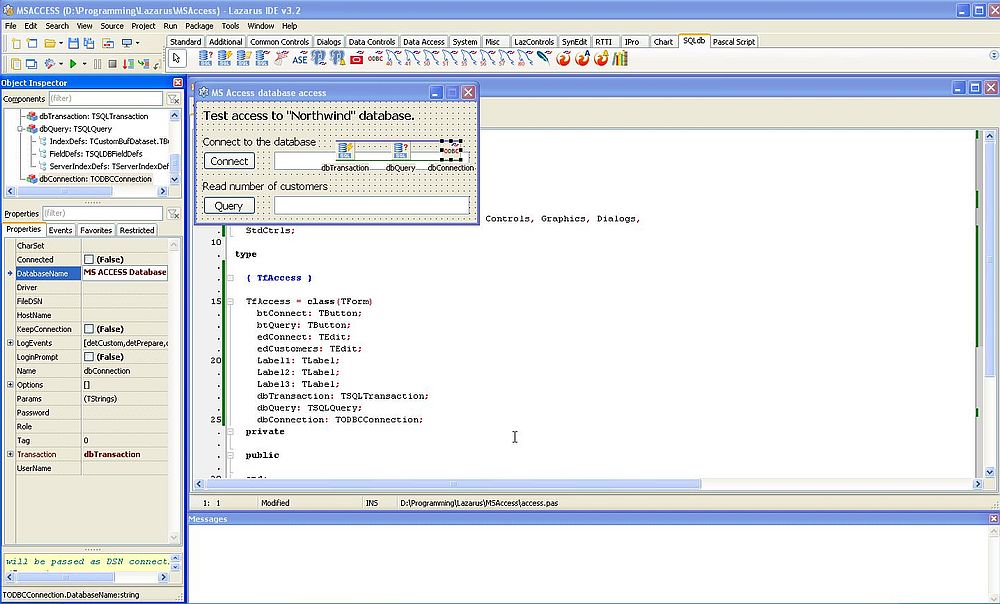Click the Properties filter input field

[x=102, y=214]
